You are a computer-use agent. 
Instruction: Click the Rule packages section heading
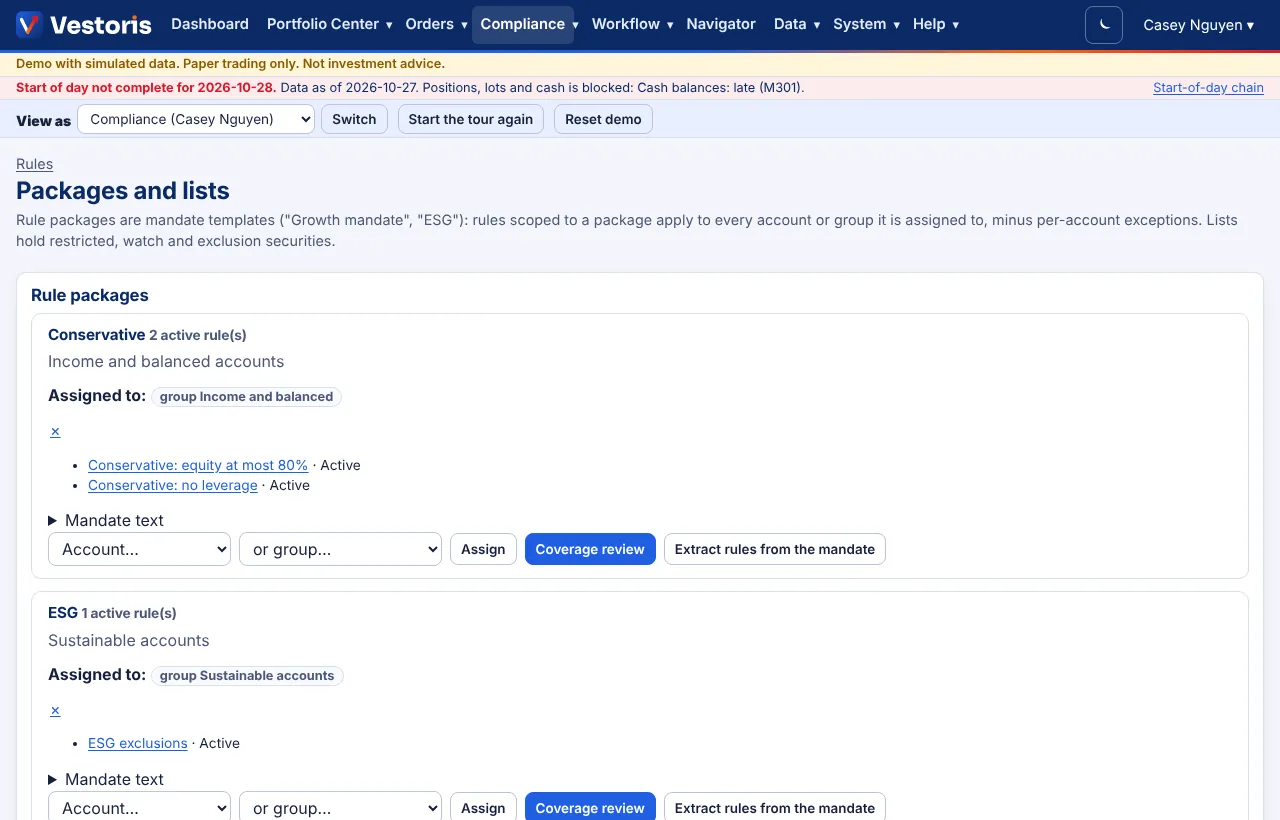(x=90, y=295)
